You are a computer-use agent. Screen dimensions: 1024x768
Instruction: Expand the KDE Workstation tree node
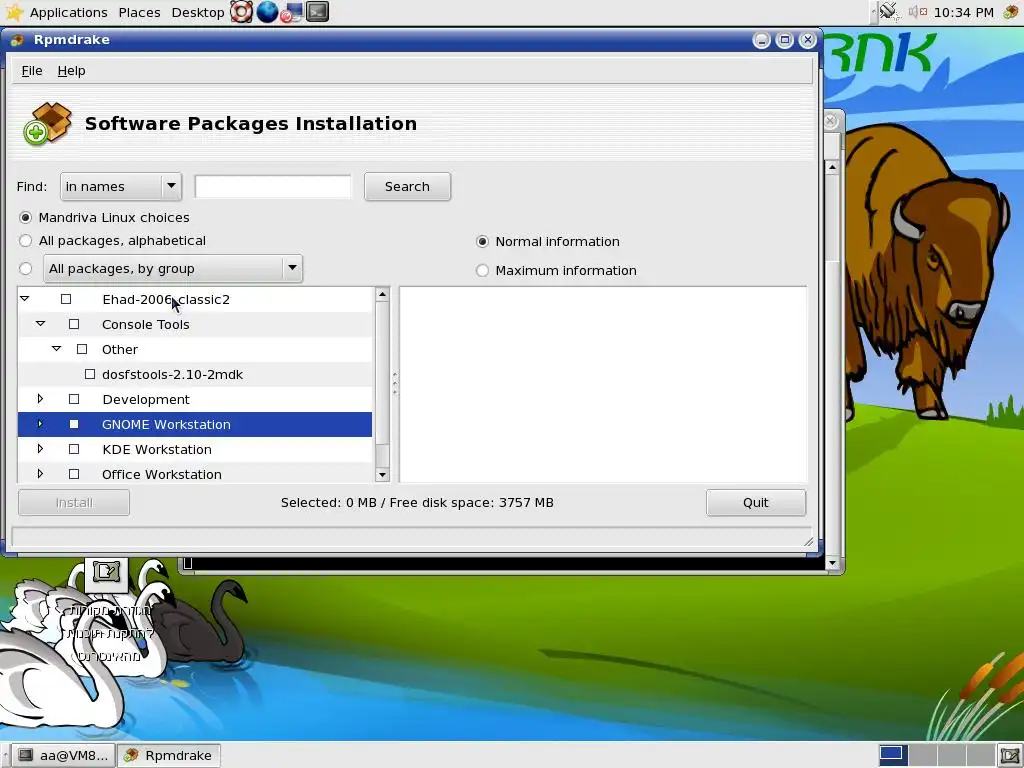[40, 449]
